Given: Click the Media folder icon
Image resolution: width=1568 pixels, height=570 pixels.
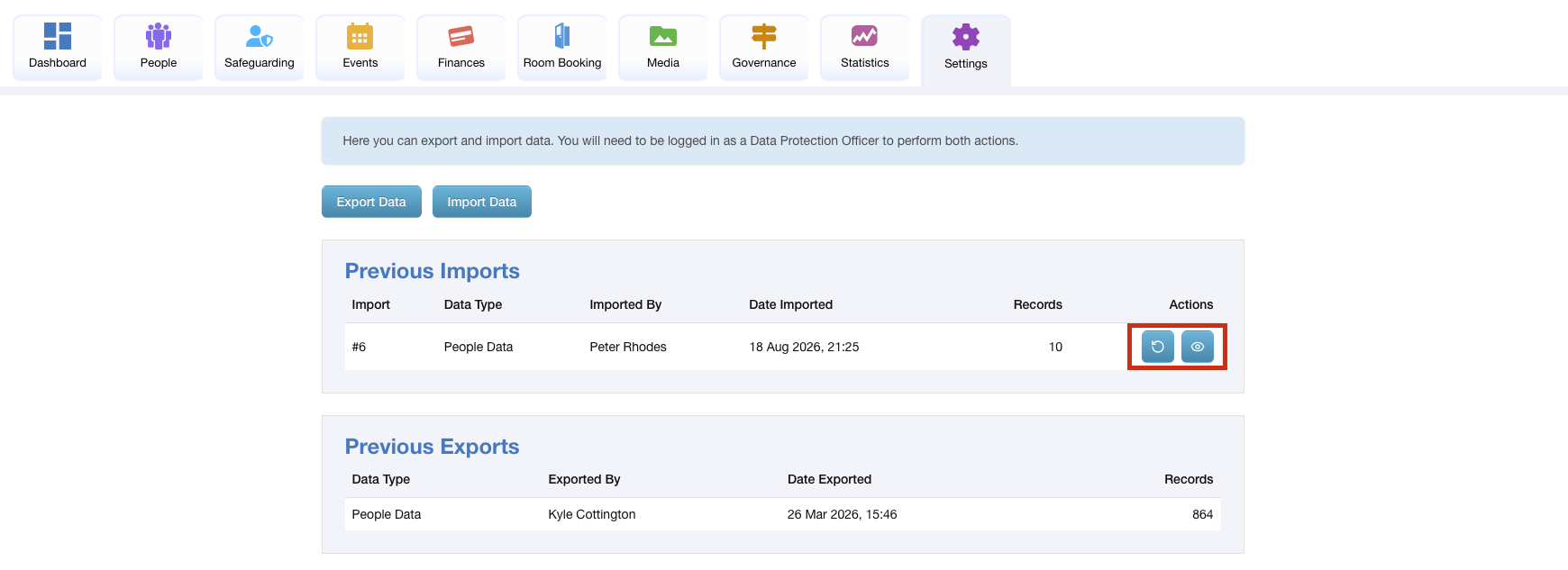Looking at the screenshot, I should [663, 36].
